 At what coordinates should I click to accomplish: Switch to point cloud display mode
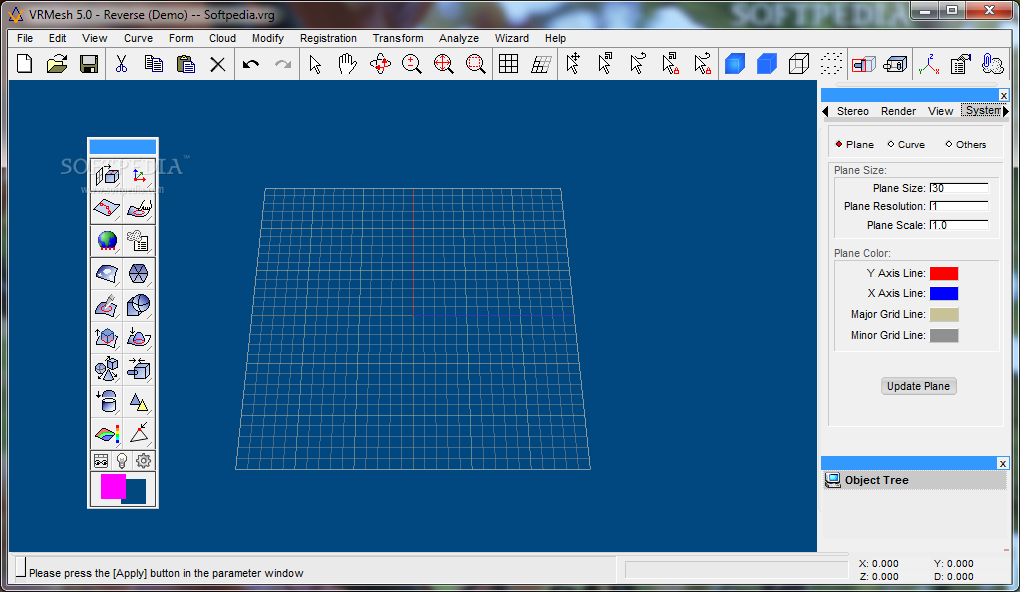[831, 64]
